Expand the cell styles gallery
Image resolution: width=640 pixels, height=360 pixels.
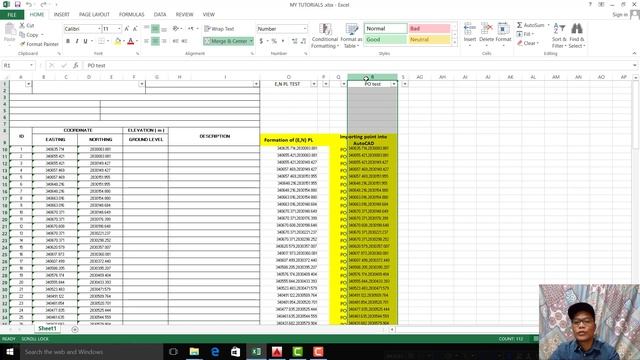[x=455, y=43]
